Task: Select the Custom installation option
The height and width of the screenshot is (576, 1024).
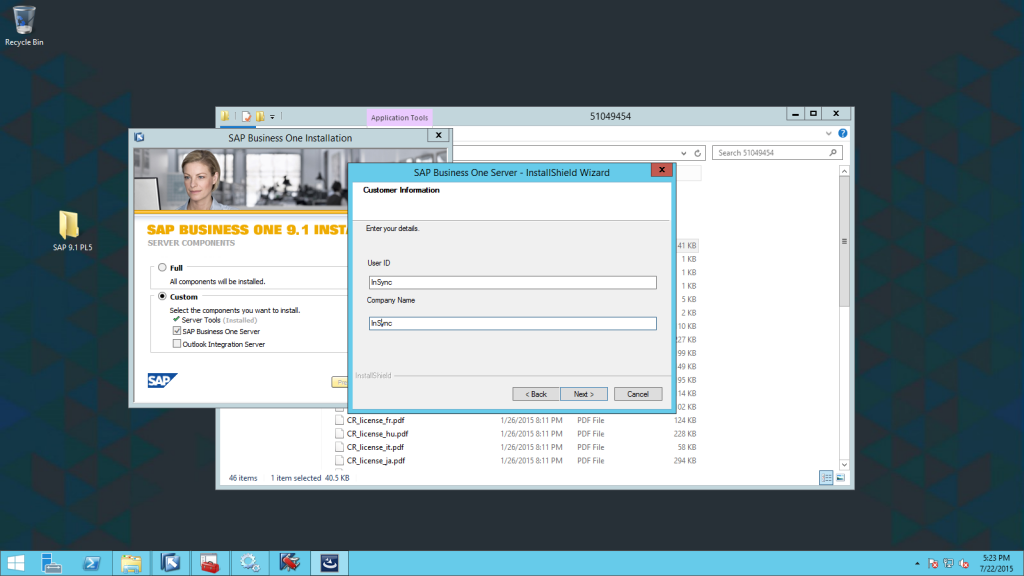Action: coord(162,296)
